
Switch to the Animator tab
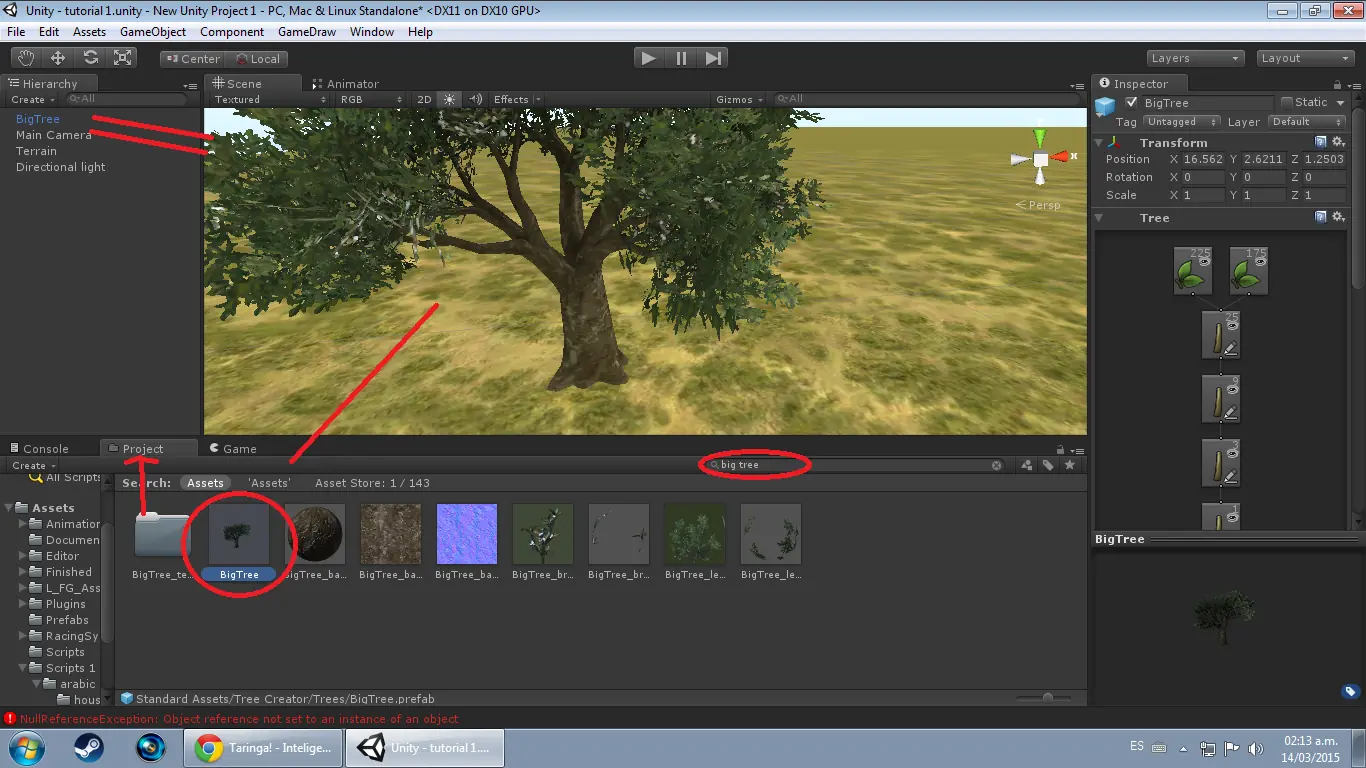[x=346, y=84]
